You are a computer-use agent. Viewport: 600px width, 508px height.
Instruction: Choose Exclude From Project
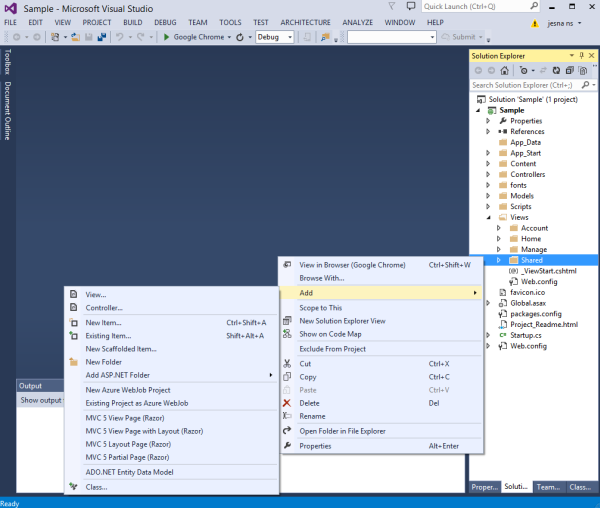(380, 349)
